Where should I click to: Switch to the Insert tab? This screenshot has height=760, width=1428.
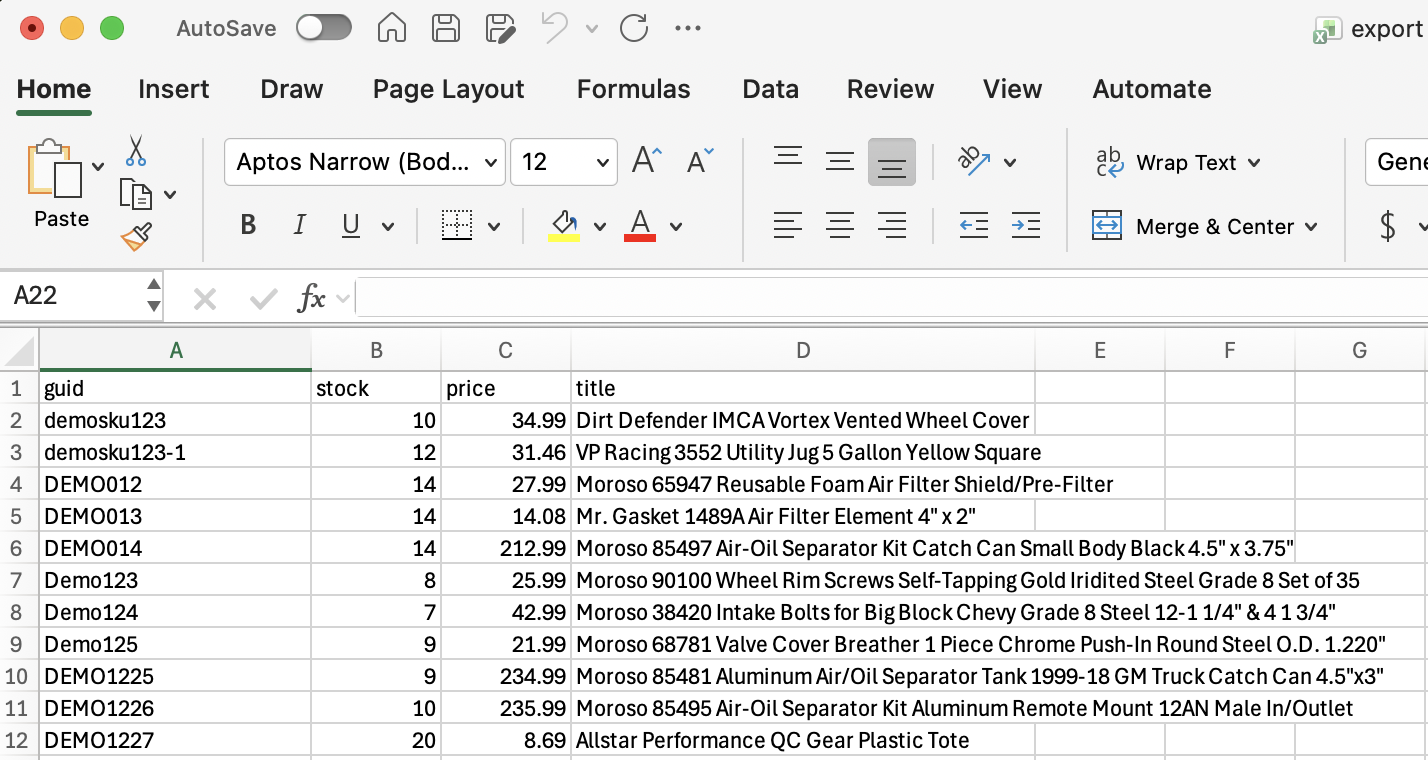click(174, 89)
